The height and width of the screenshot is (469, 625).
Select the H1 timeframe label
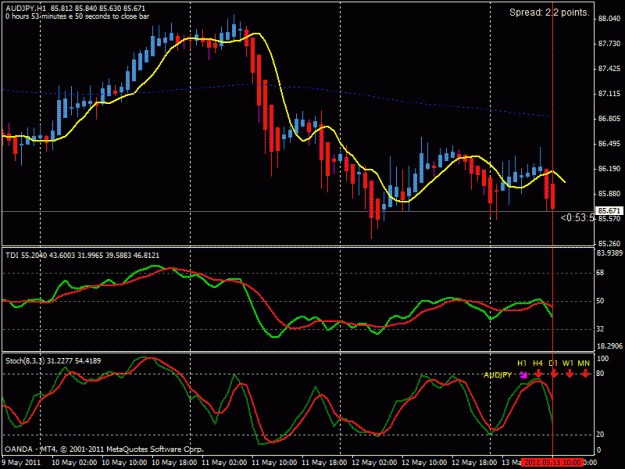pos(522,363)
